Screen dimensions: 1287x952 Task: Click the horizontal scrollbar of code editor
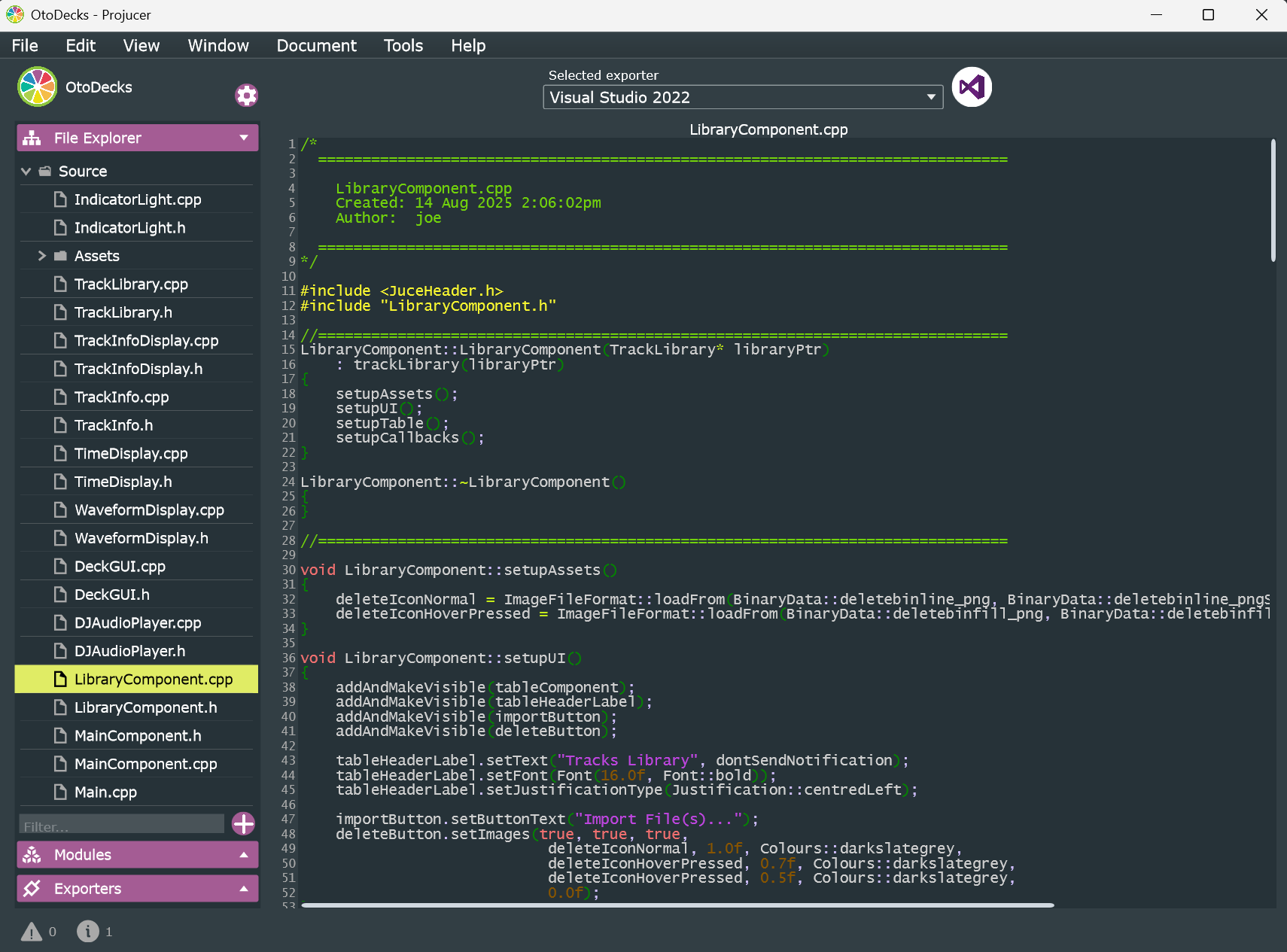click(x=677, y=905)
